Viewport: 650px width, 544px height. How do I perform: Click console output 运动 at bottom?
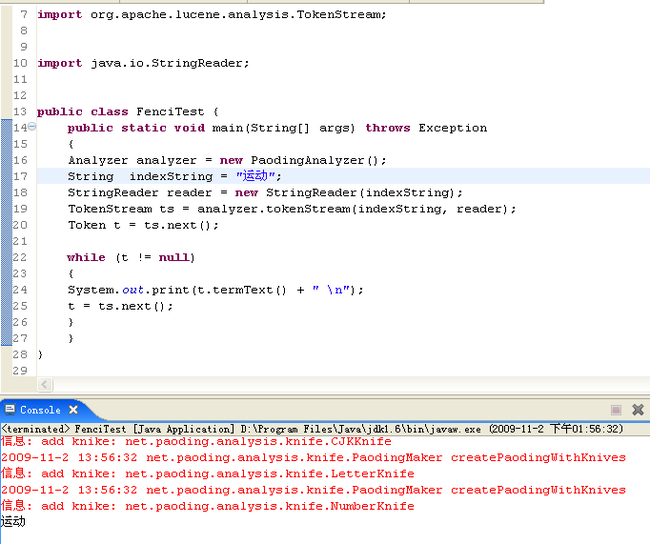(13, 521)
